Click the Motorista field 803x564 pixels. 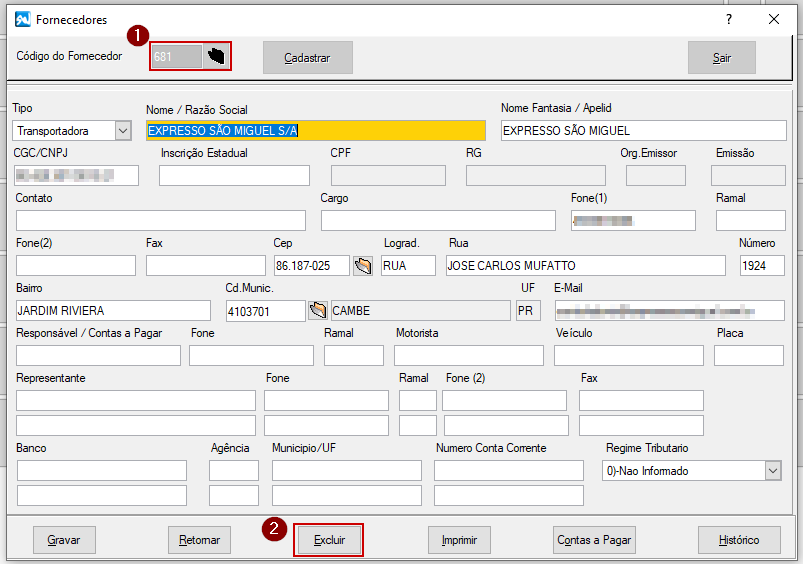(469, 355)
